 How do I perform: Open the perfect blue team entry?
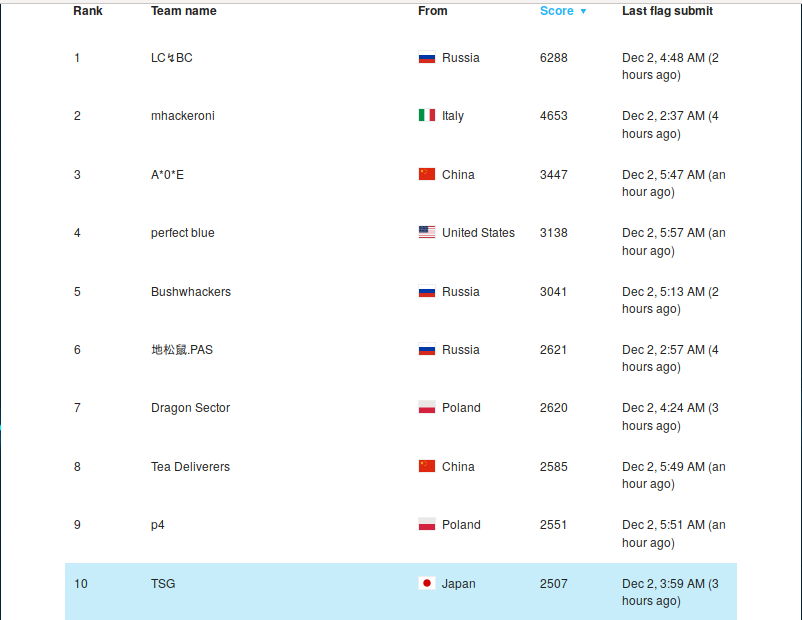(182, 233)
